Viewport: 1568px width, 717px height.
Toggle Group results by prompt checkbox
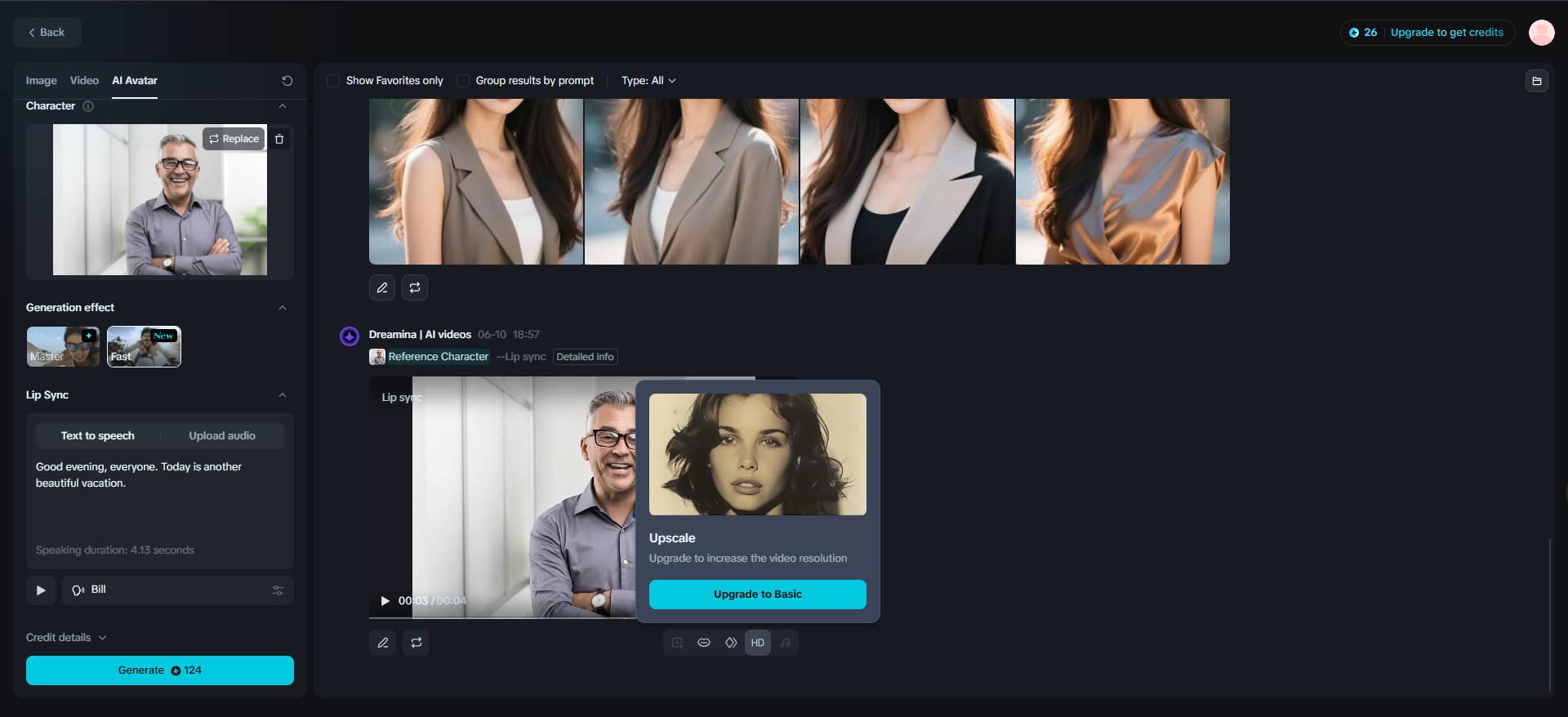pyautogui.click(x=462, y=81)
